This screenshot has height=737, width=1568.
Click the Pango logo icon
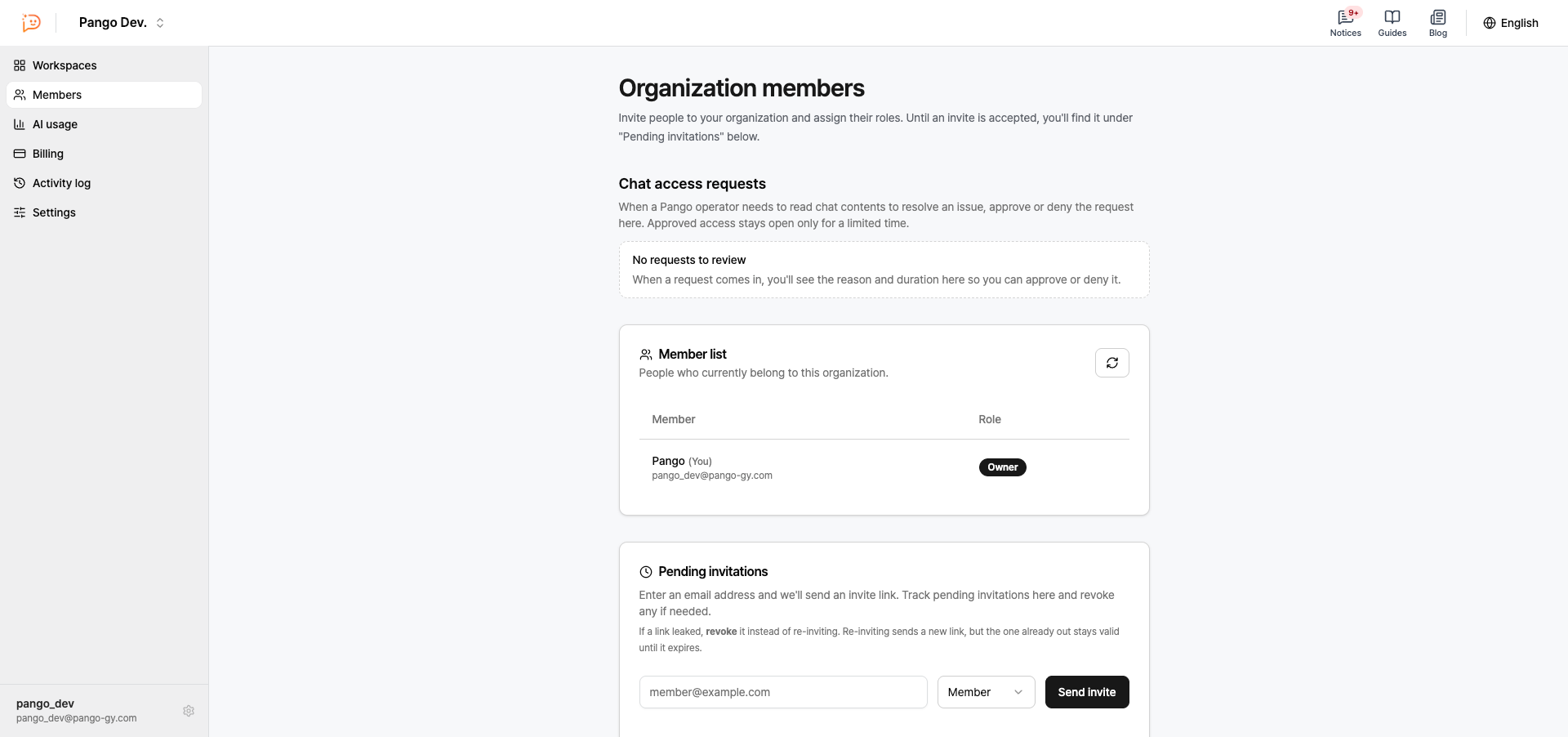tap(31, 23)
